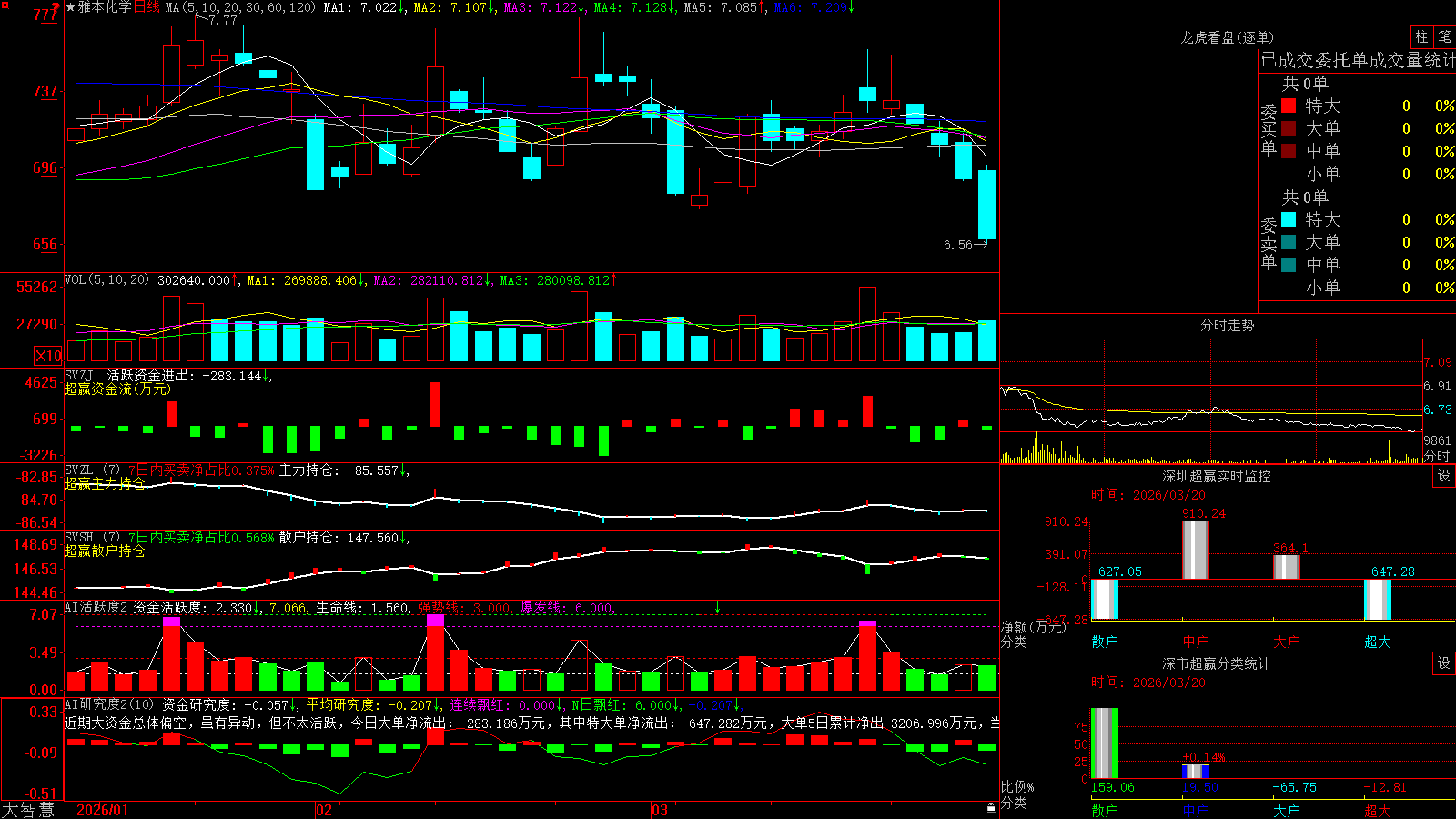Image resolution: width=1456 pixels, height=819 pixels.
Task: Click the dark red 中单 swatch under 委买单
Action: tap(1289, 151)
